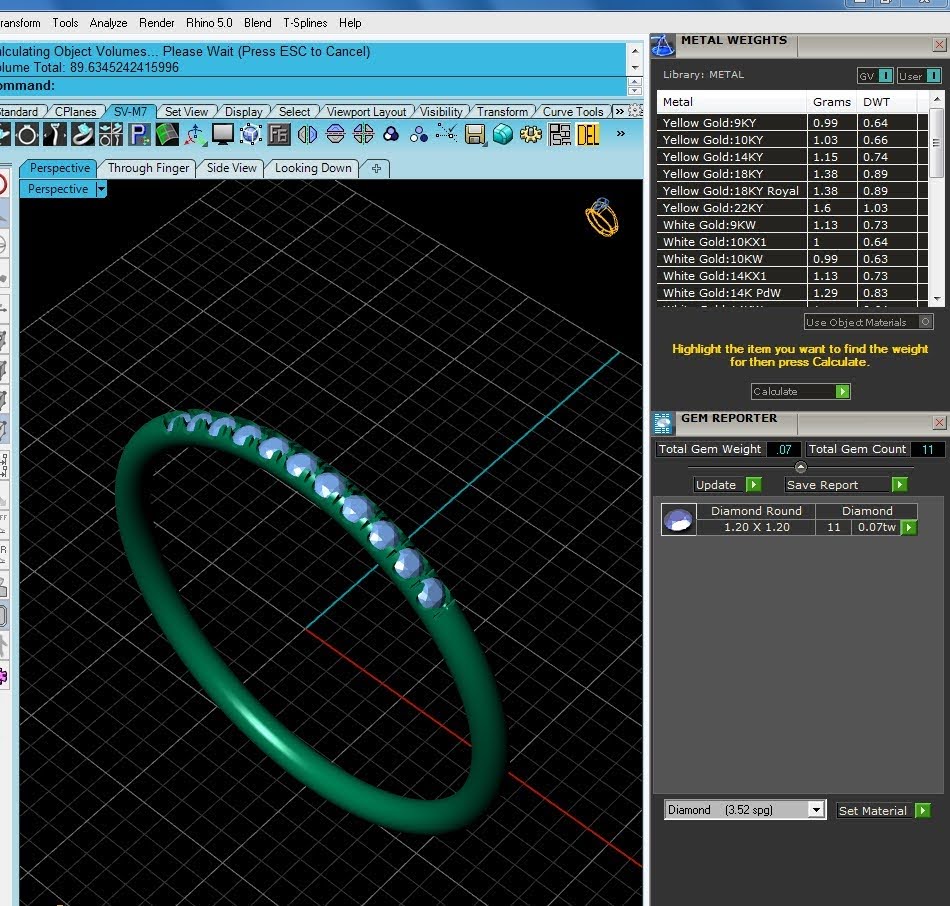Click the horizontal mirror toolbar icon
950x906 pixels.
point(335,135)
